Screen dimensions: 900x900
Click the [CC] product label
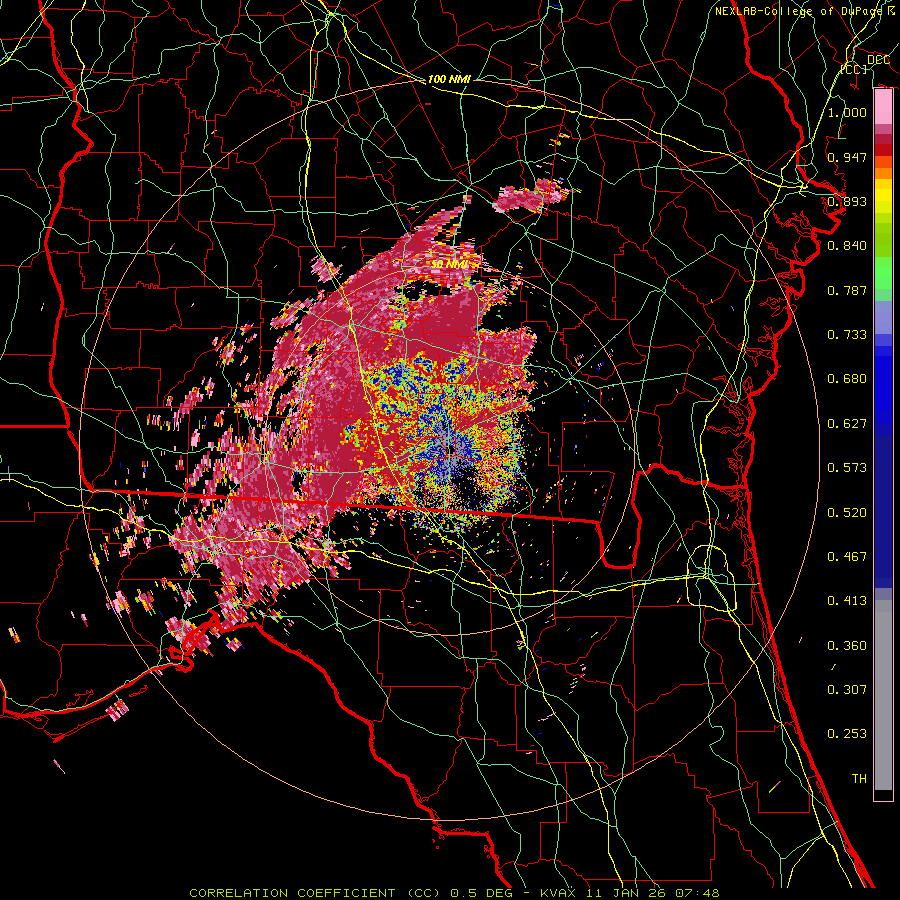tap(854, 69)
